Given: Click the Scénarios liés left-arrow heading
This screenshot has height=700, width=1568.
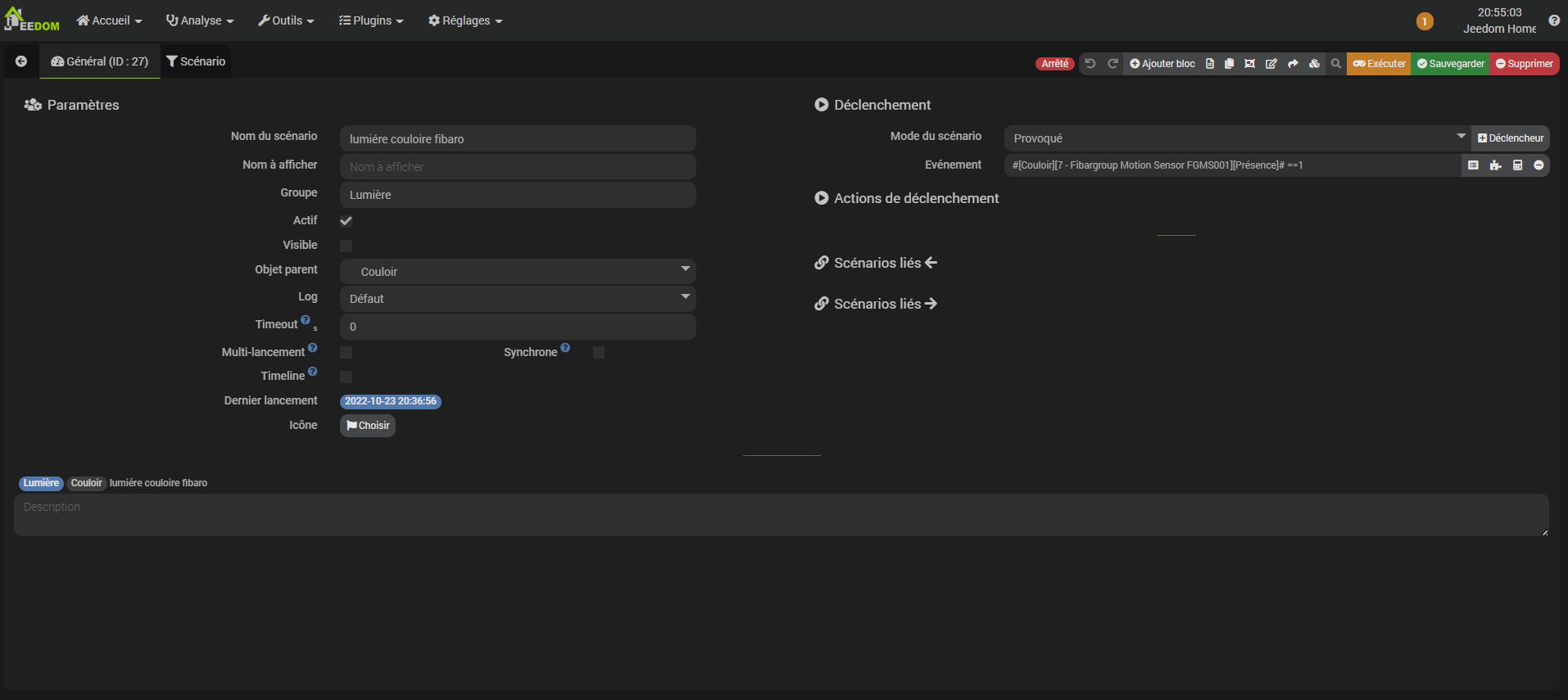Looking at the screenshot, I should coord(876,263).
